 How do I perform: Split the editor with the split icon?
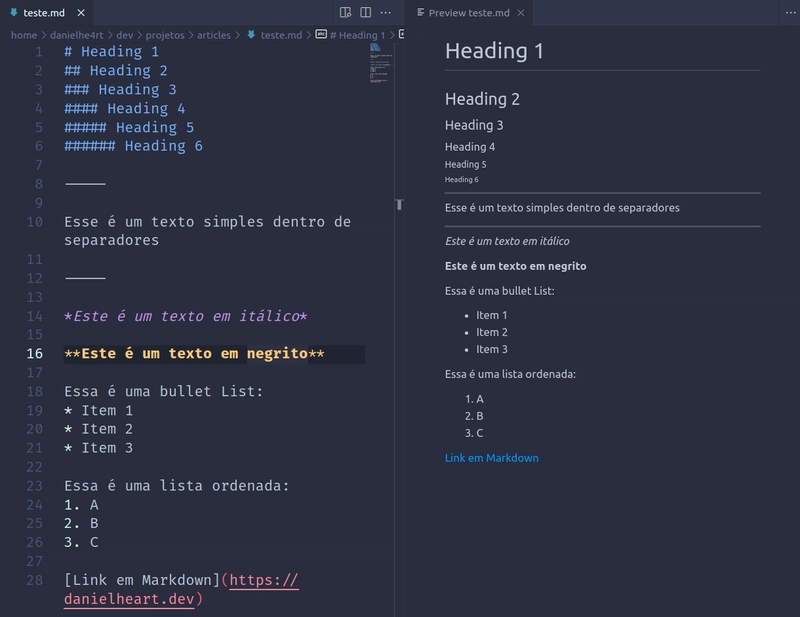click(x=366, y=12)
